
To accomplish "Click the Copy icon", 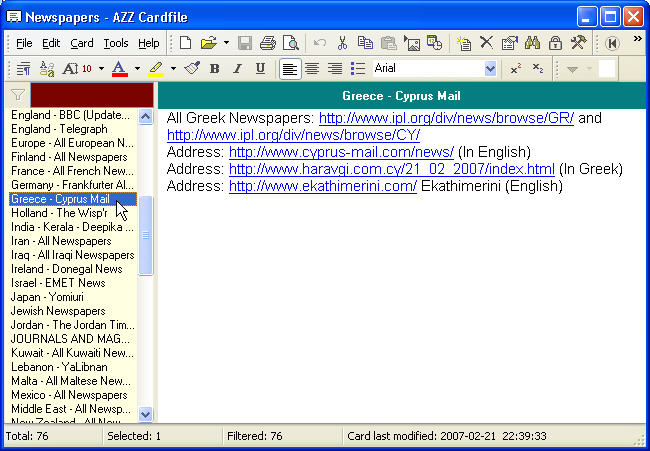I will pos(365,43).
